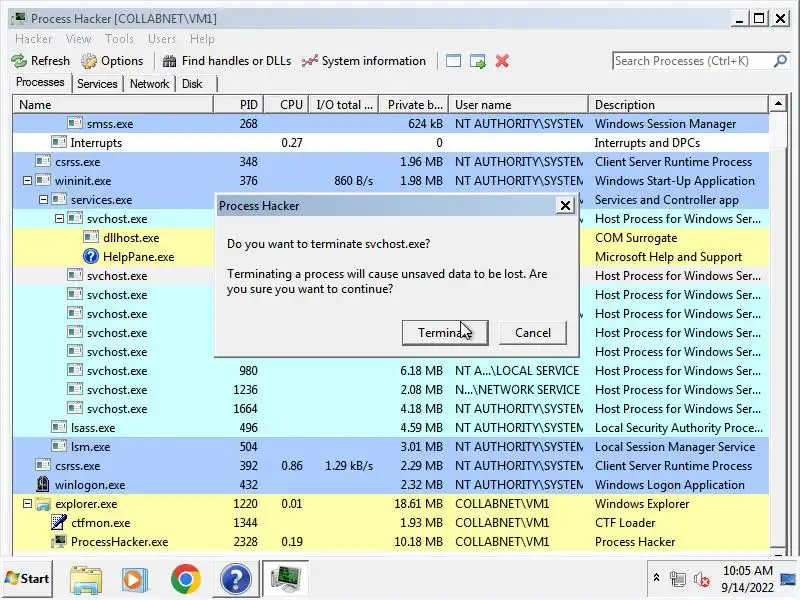Click the Find window toolbar icon
This screenshot has height=600, width=800.
point(453,61)
